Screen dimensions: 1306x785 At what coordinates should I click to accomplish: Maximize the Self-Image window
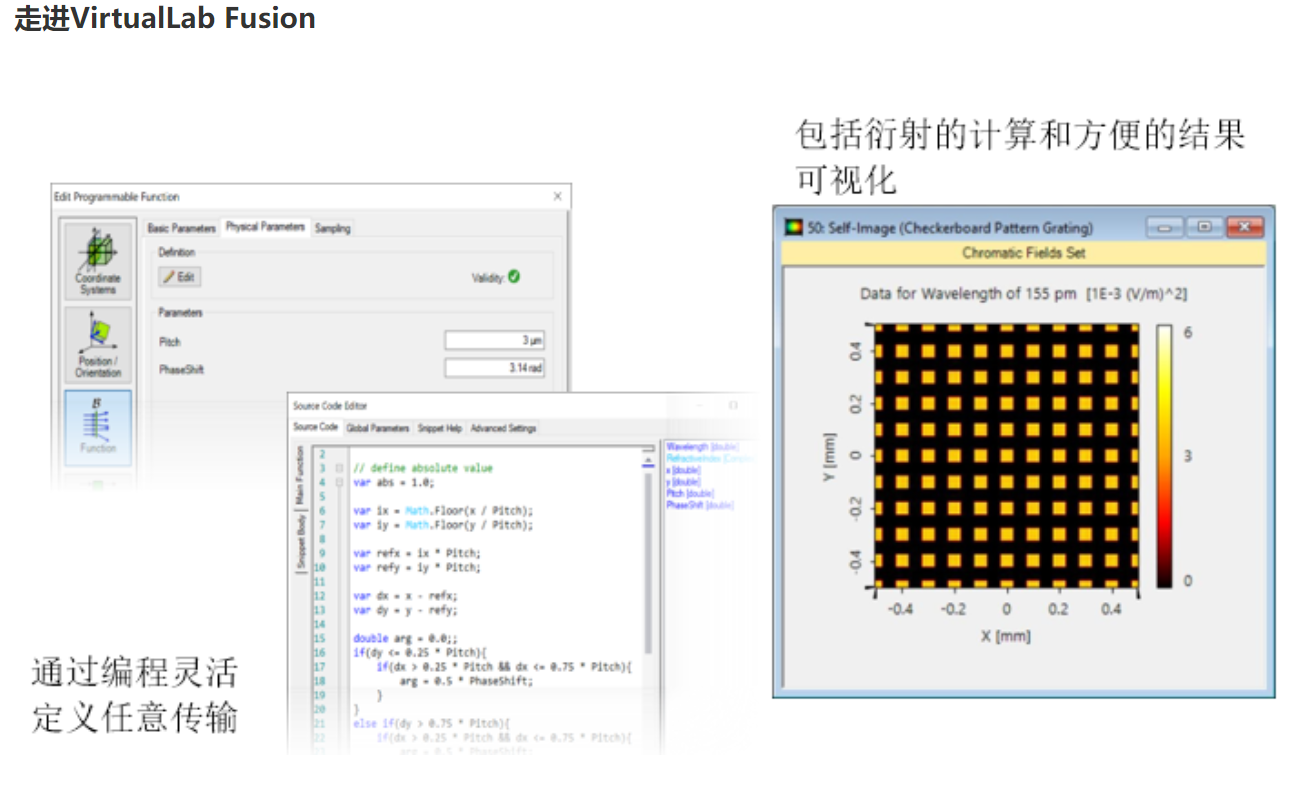[x=1204, y=227]
